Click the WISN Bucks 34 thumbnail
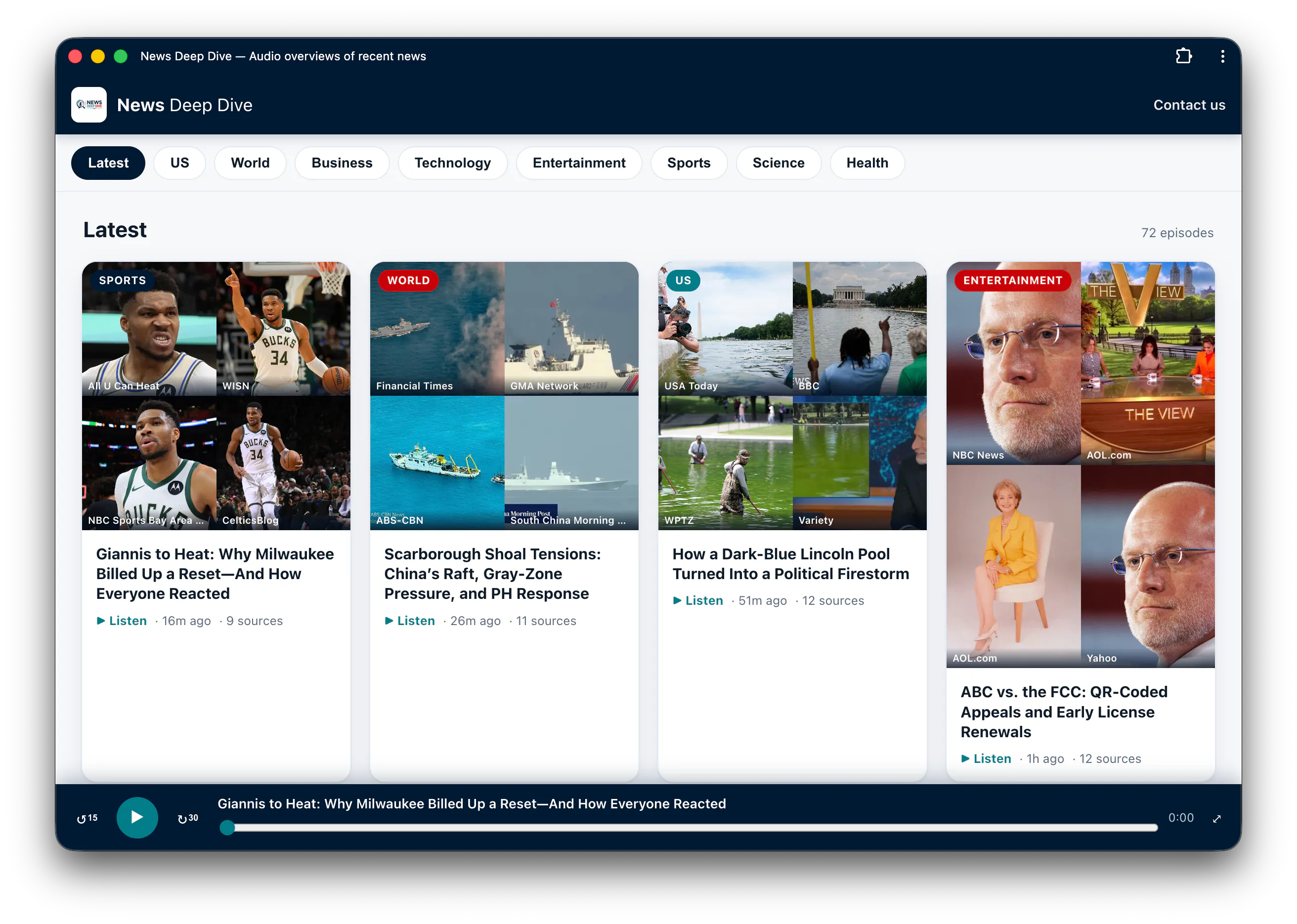Viewport: 1297px width, 924px height. tap(283, 329)
